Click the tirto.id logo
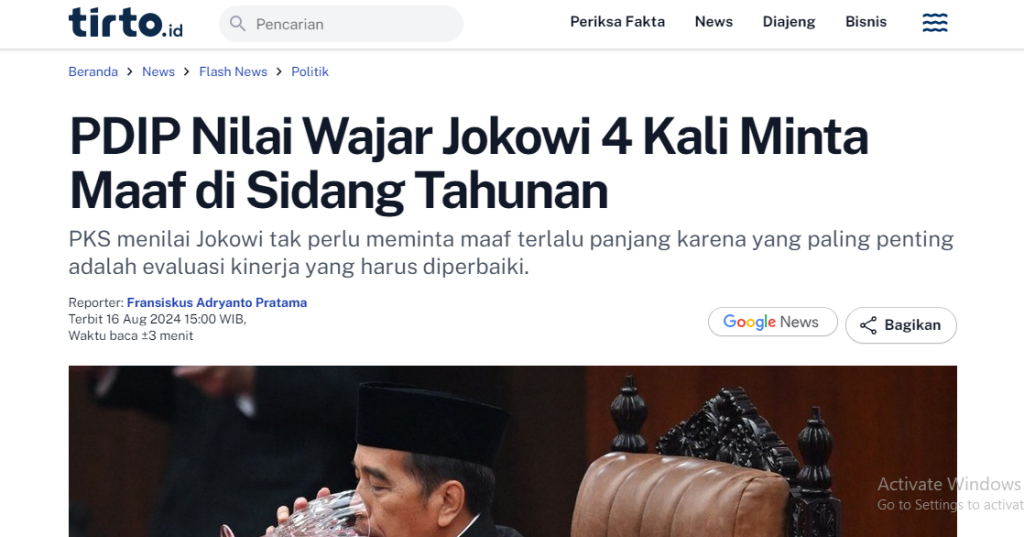 [x=125, y=23]
